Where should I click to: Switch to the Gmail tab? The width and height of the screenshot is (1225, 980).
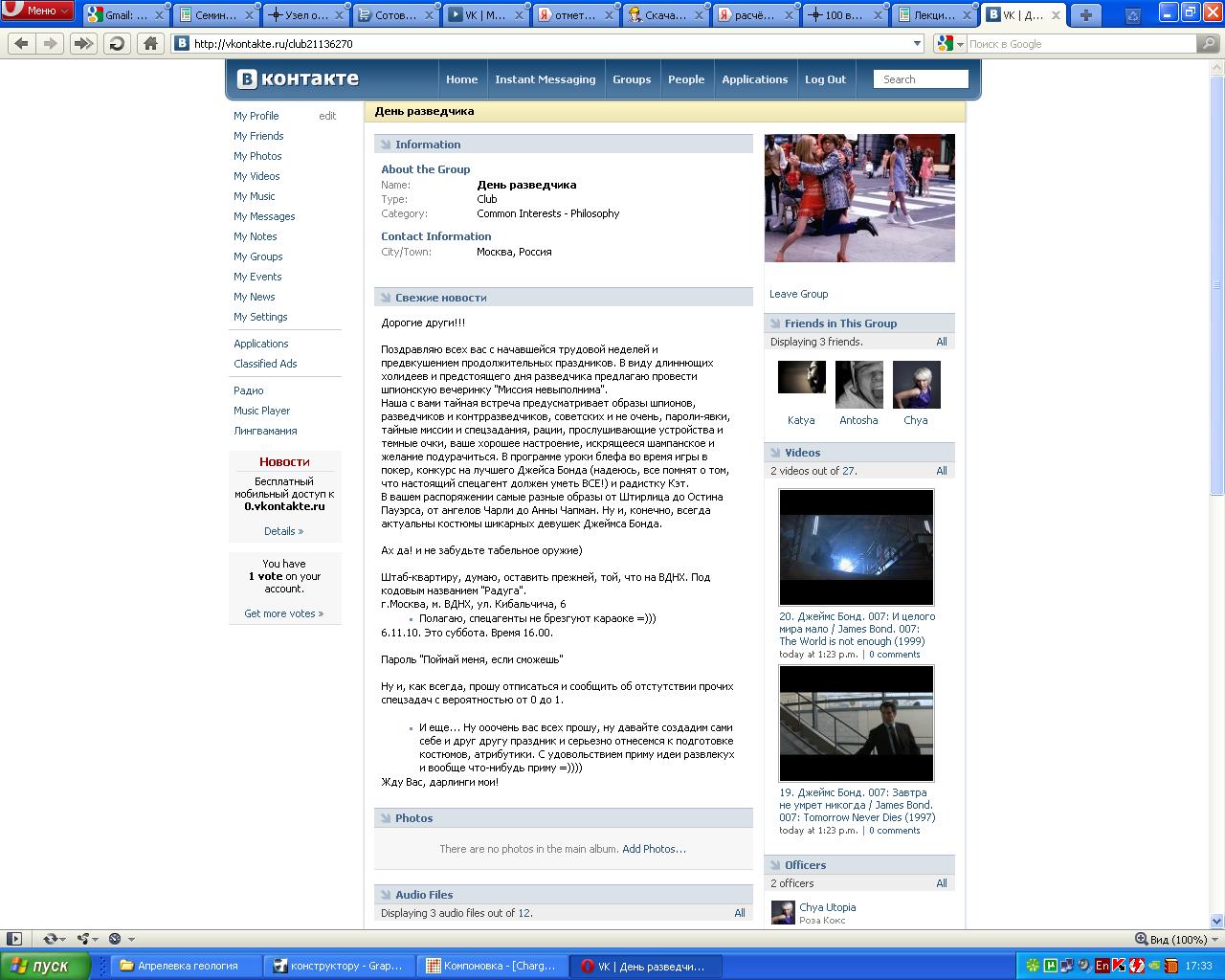coord(125,15)
